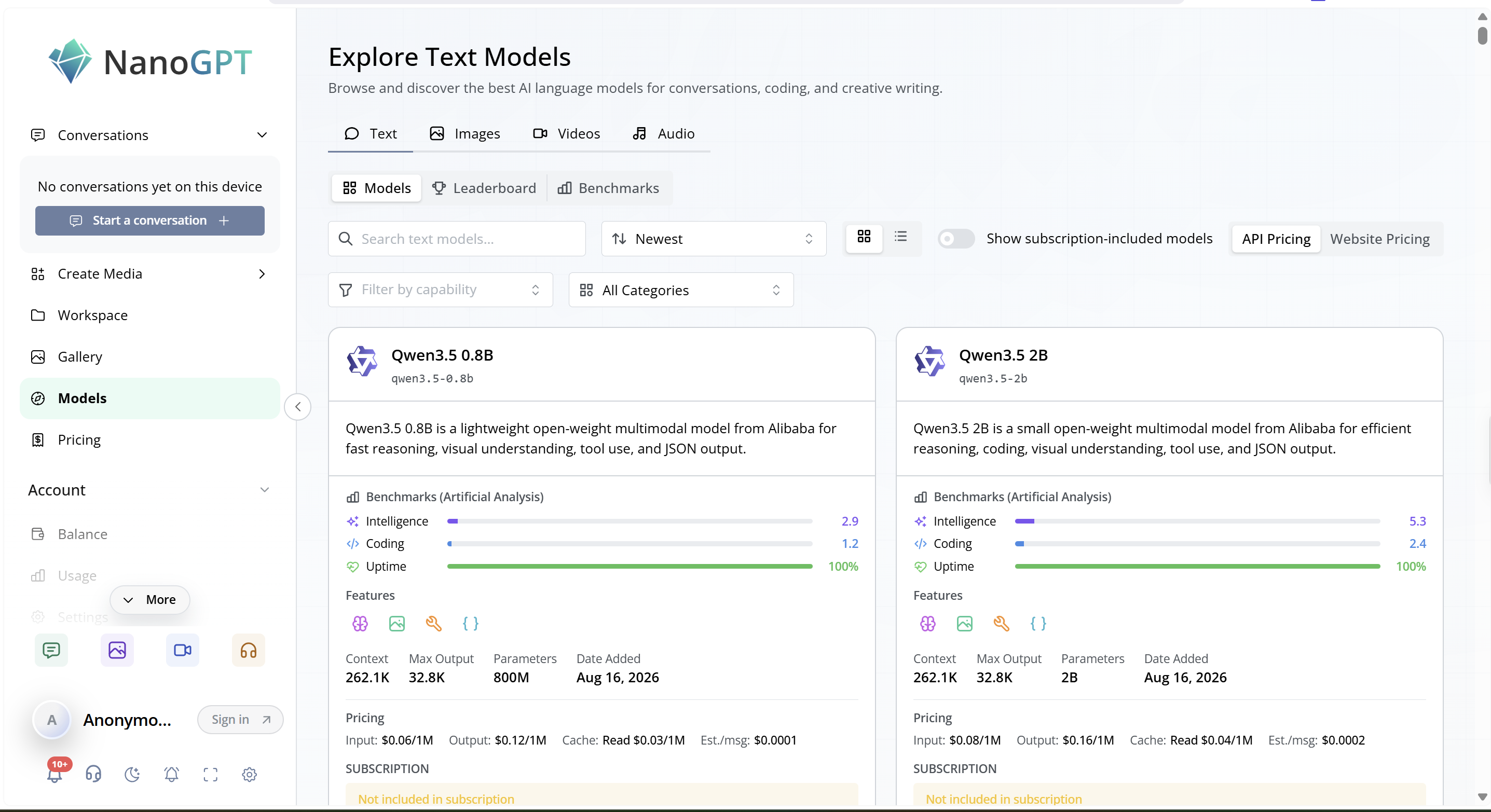The width and height of the screenshot is (1491, 812).
Task: Click the support headset icon in footer
Action: (x=93, y=774)
